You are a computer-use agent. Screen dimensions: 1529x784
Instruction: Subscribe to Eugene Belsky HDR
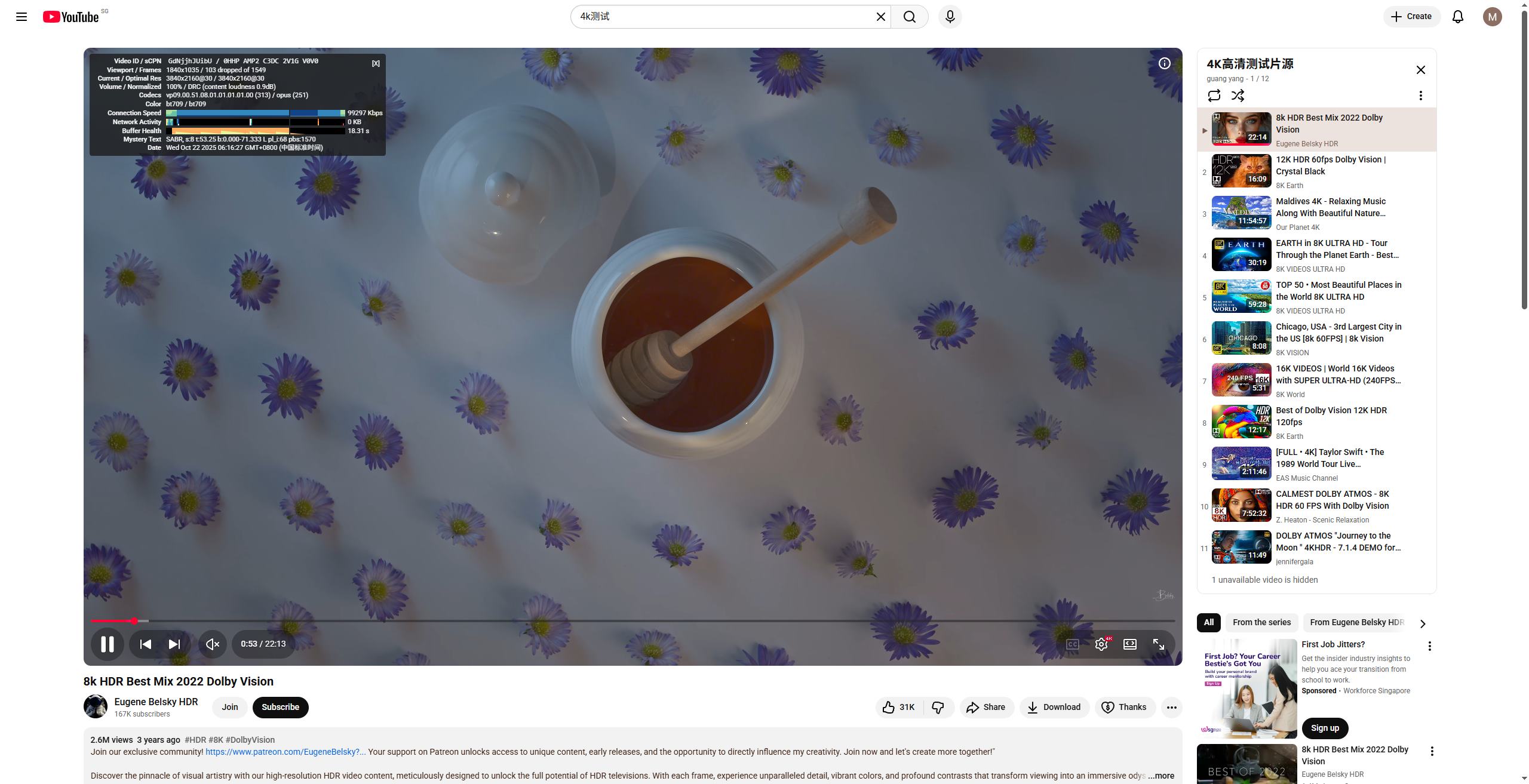pos(280,707)
